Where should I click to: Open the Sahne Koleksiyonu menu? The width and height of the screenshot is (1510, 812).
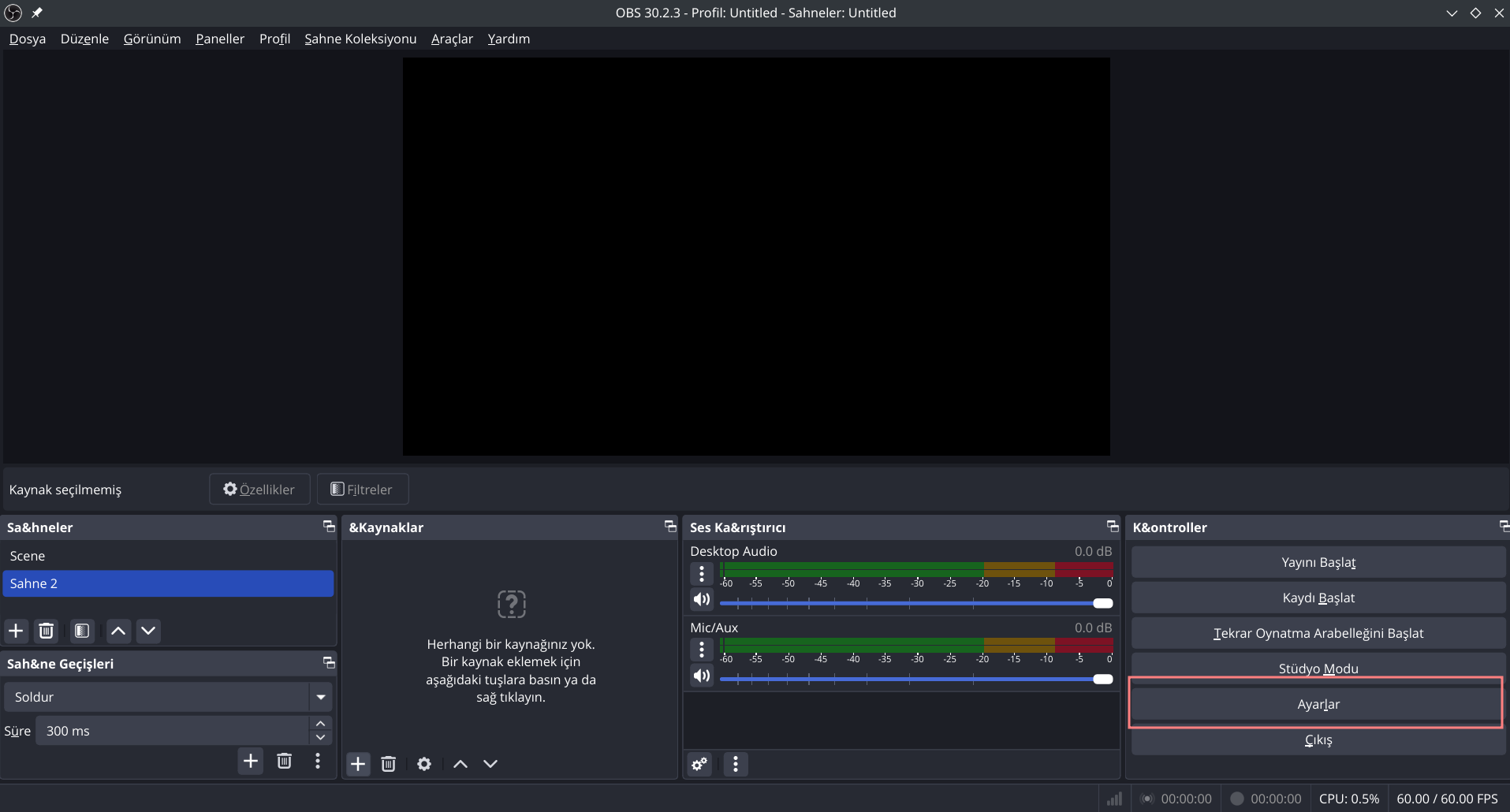pyautogui.click(x=360, y=39)
